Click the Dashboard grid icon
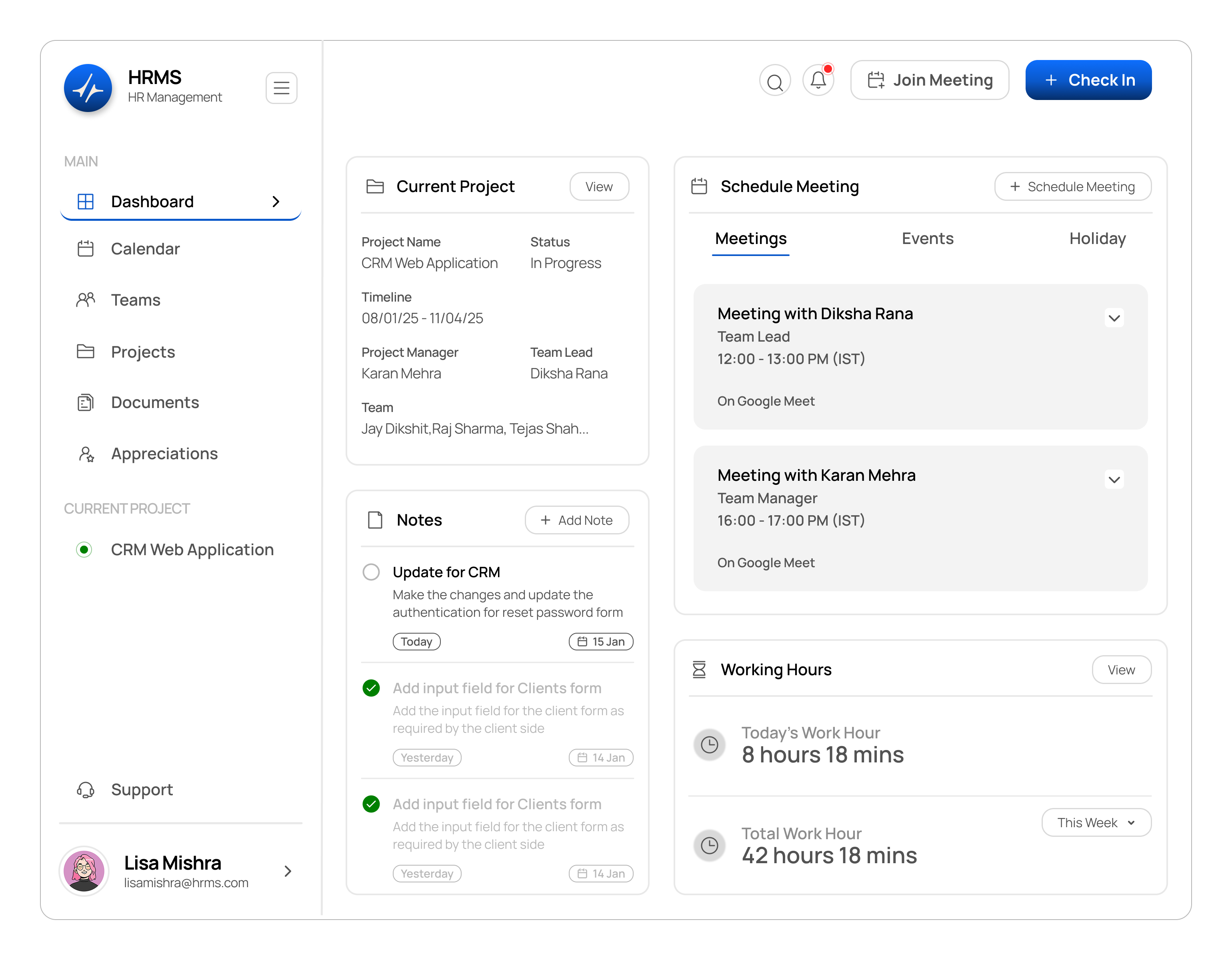1232x960 pixels. pyautogui.click(x=85, y=201)
